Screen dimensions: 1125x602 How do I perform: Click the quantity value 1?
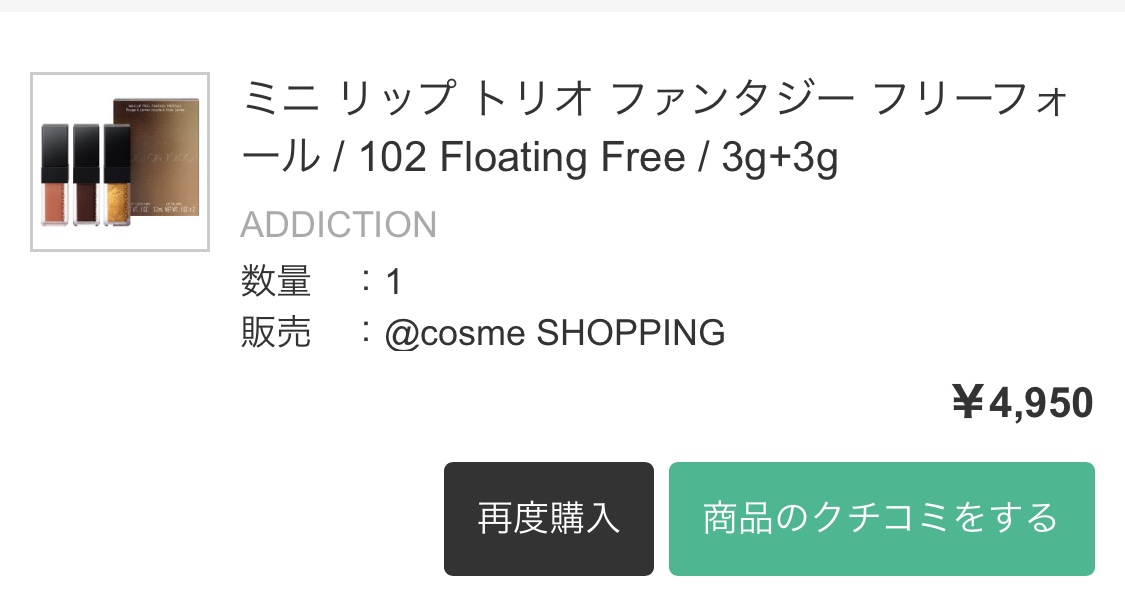(x=393, y=283)
